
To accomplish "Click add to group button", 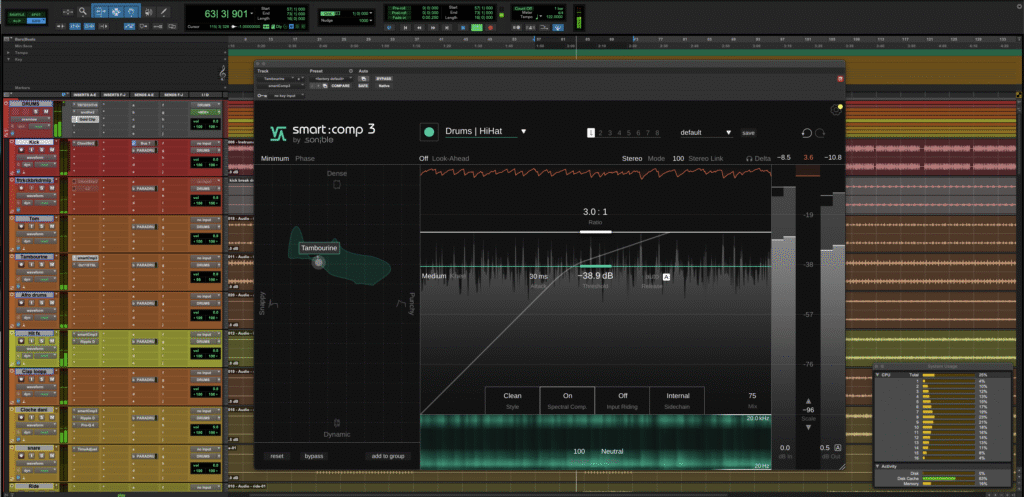I will 388,456.
